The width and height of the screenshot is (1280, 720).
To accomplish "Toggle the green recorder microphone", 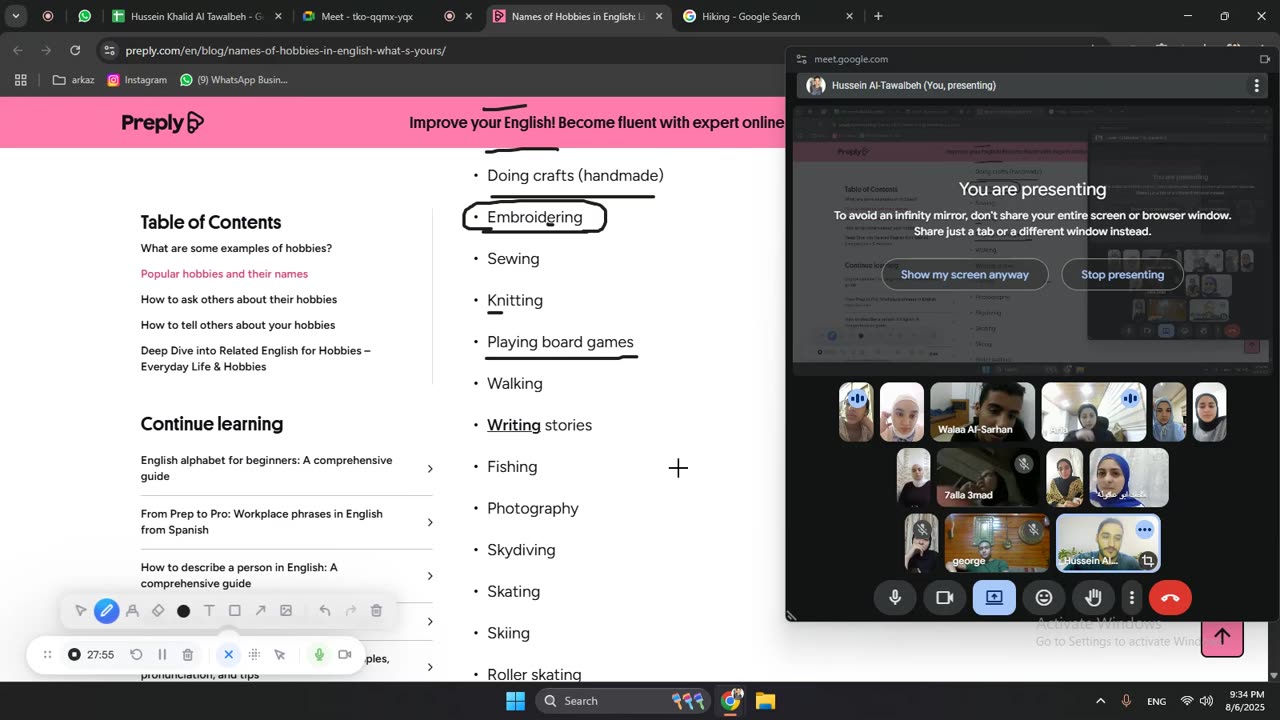I will [319, 655].
